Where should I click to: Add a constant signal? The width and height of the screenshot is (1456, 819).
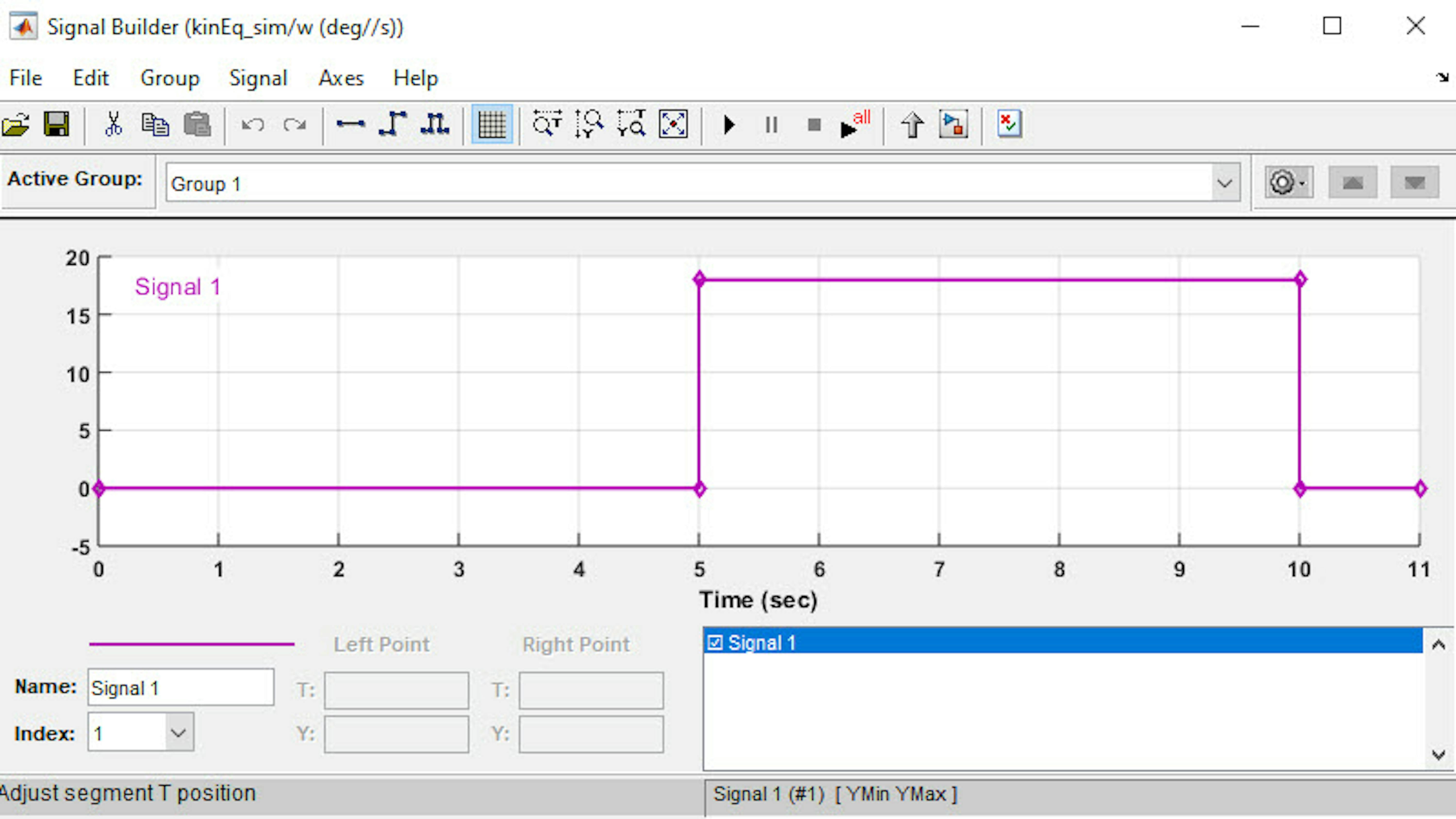click(350, 124)
